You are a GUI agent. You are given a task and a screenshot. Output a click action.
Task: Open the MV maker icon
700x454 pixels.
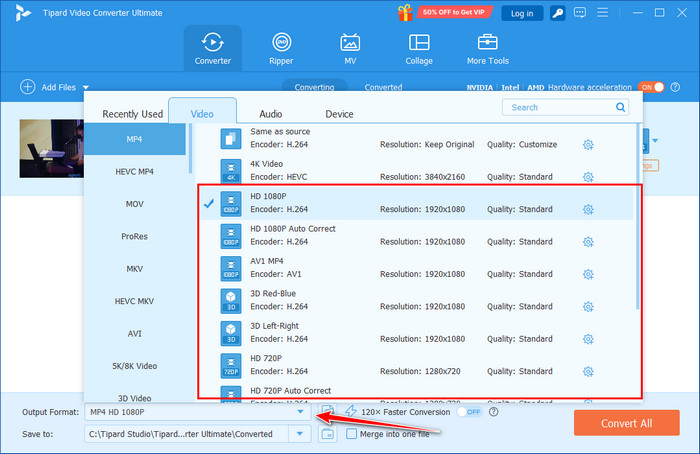pos(350,48)
